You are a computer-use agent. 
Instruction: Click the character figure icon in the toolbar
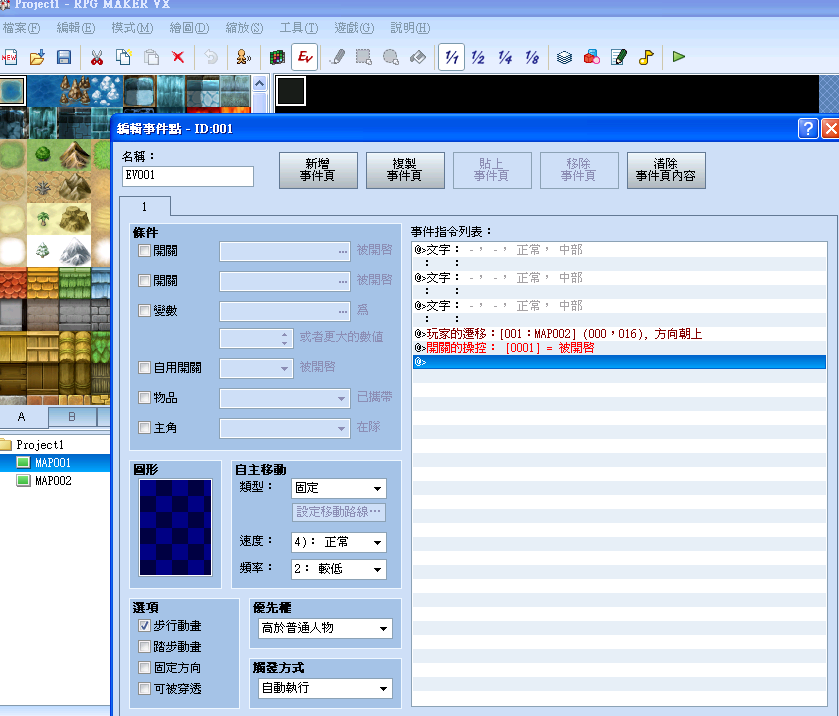[x=244, y=57]
